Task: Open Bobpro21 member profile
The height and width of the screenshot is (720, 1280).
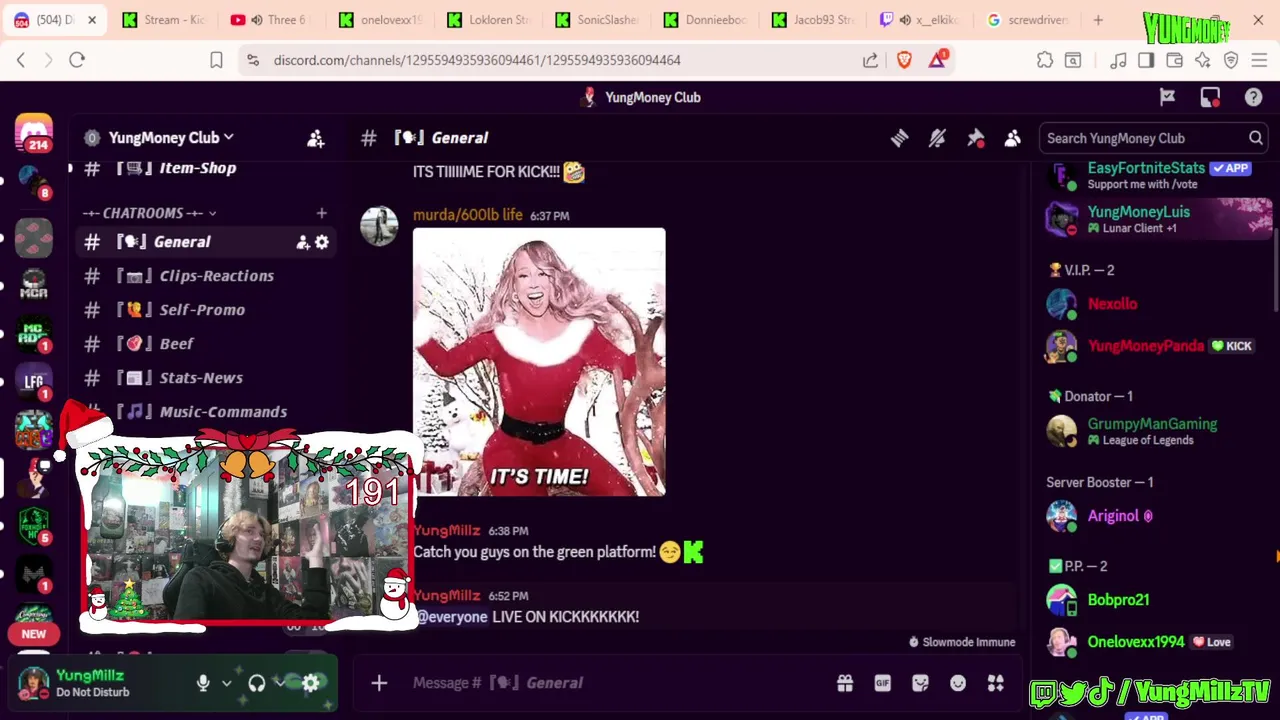Action: pyautogui.click(x=1118, y=600)
